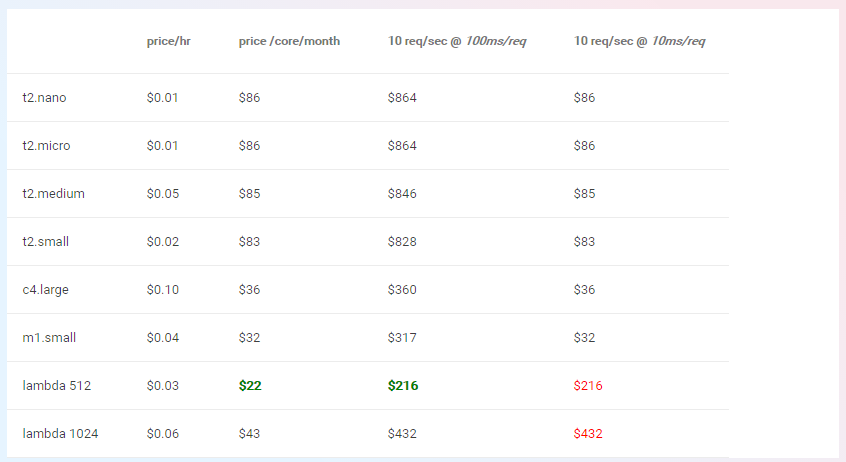Click the green $216 lambda 512 value
This screenshot has width=846, height=462.
[403, 386]
